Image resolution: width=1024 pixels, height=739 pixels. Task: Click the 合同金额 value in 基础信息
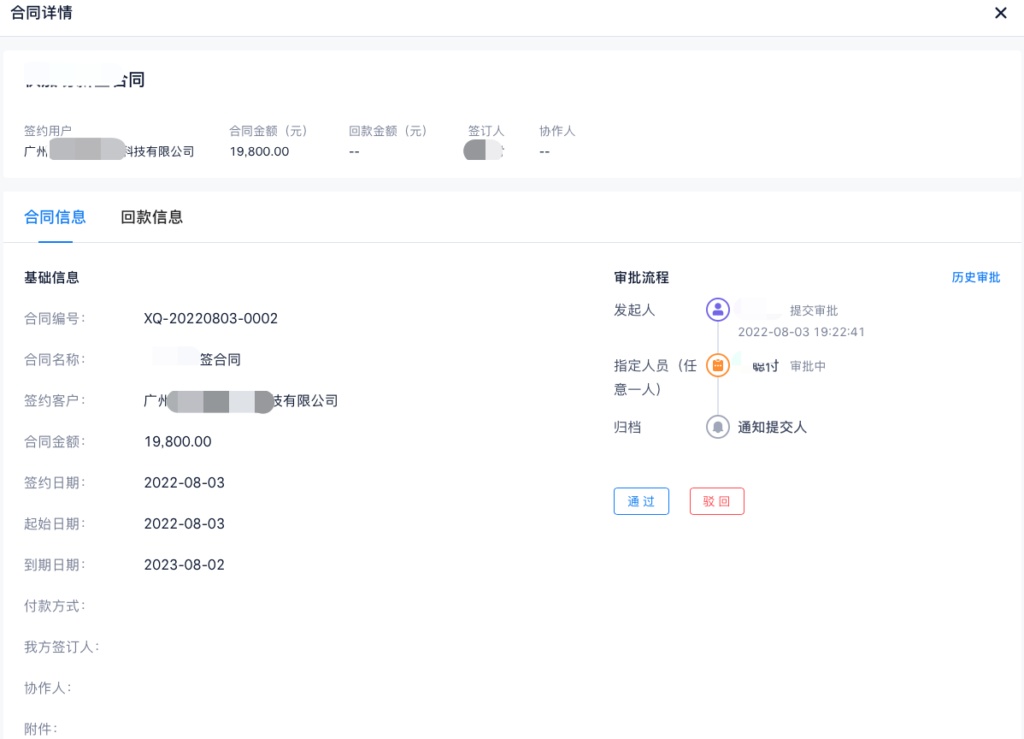pos(178,442)
